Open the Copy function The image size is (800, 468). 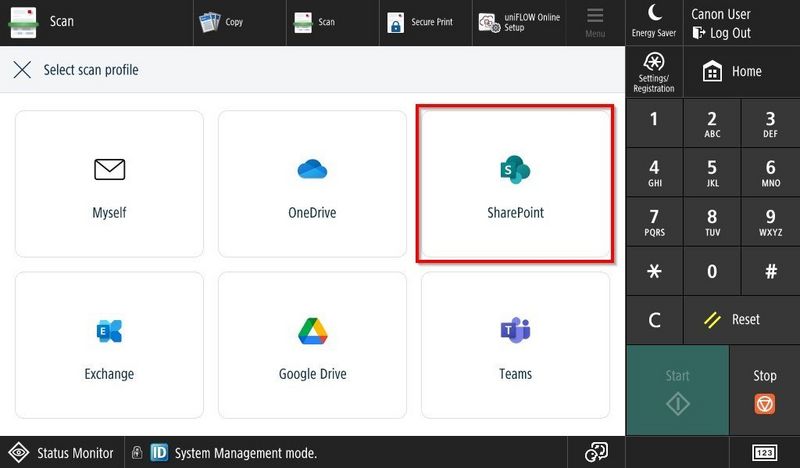coord(221,22)
